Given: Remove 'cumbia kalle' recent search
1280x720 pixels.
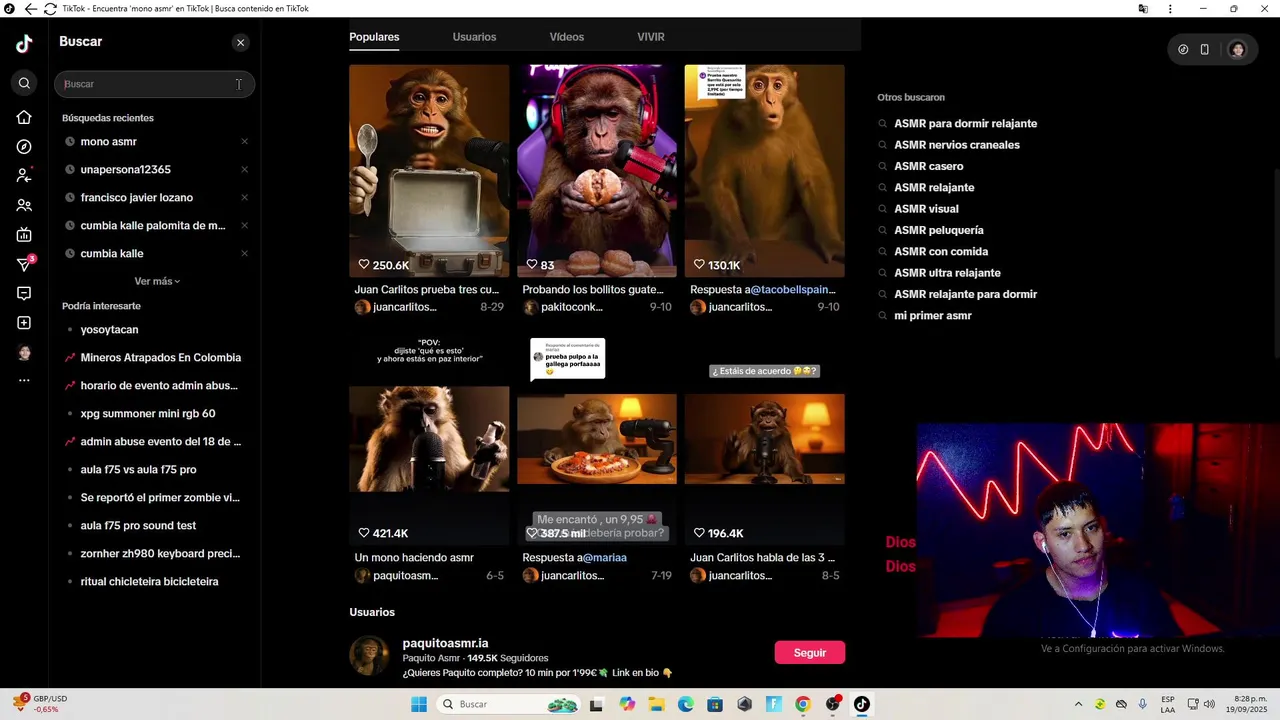Looking at the screenshot, I should [x=244, y=253].
